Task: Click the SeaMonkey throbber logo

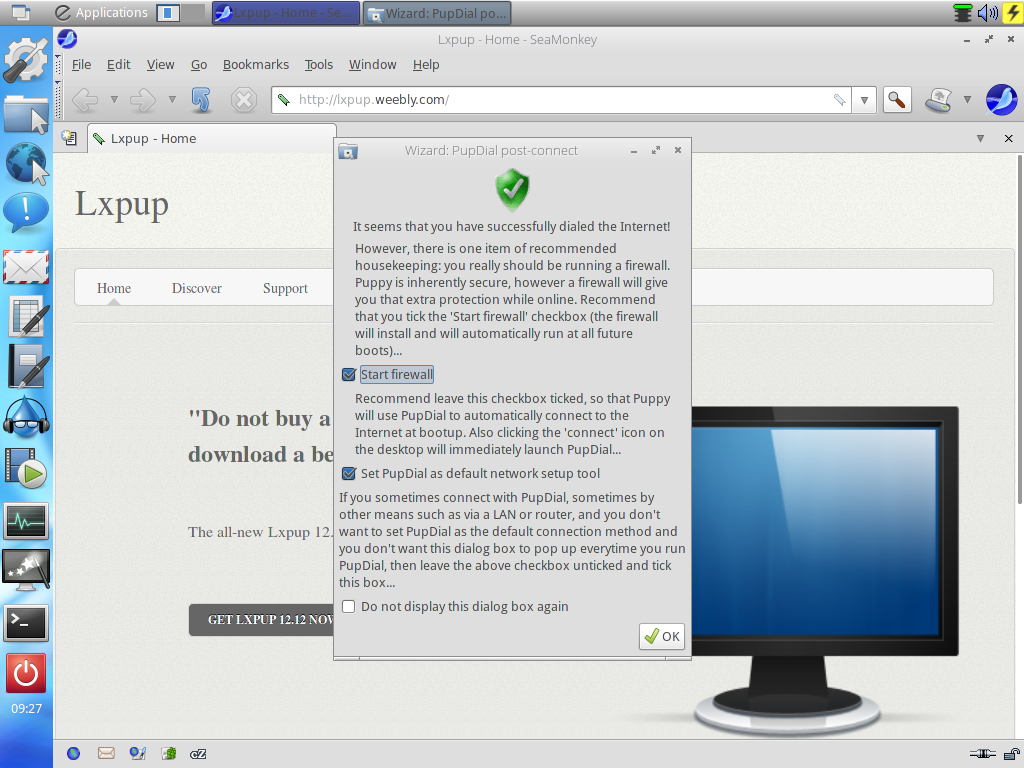Action: (x=1001, y=100)
